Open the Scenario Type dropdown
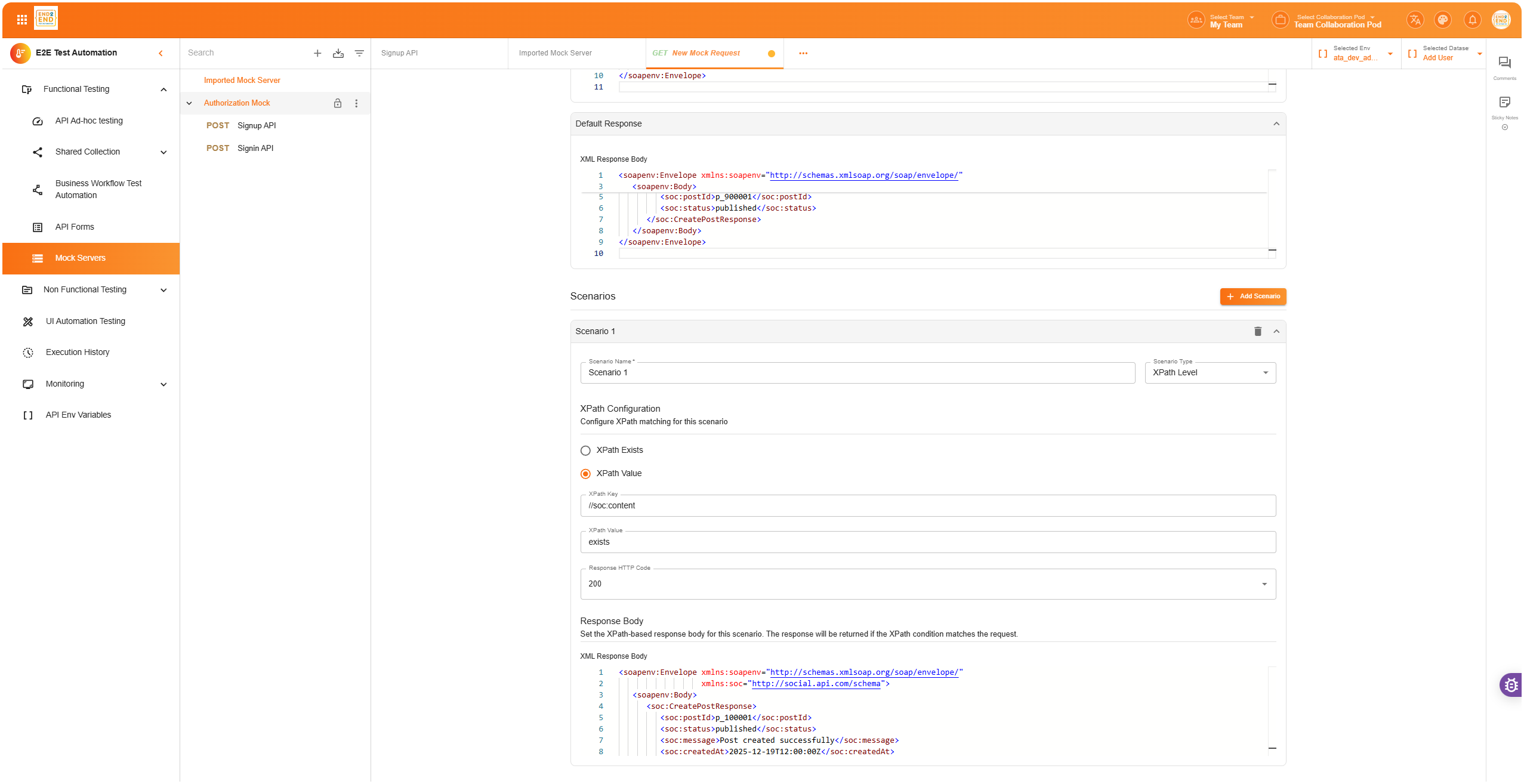Screen dimensions: 1524x784 coord(1210,373)
